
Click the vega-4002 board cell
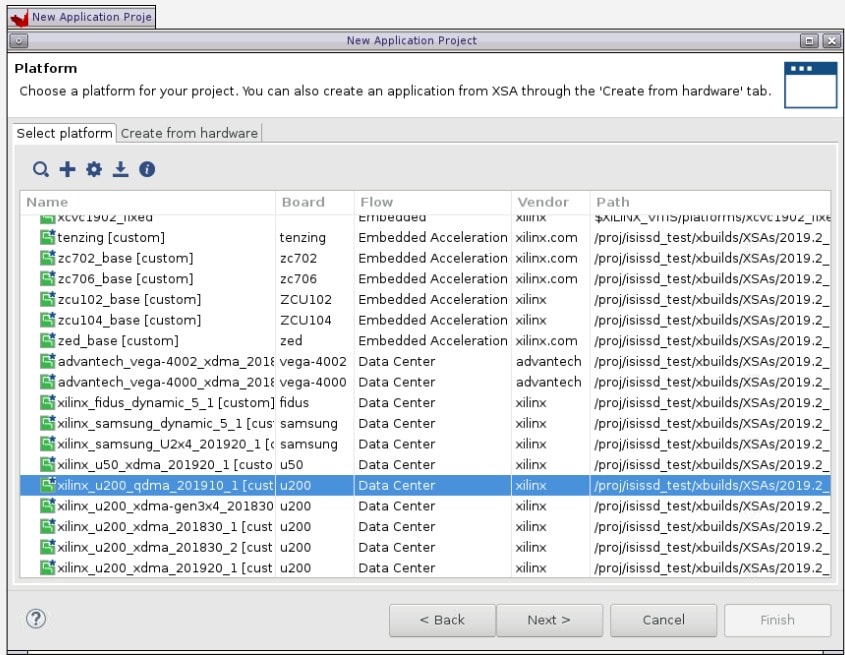click(x=313, y=361)
